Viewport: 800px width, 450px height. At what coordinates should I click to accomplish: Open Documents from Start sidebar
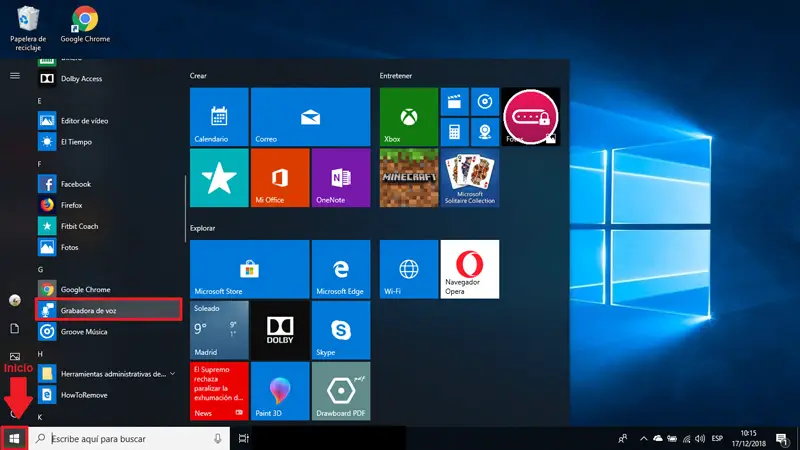[x=15, y=329]
